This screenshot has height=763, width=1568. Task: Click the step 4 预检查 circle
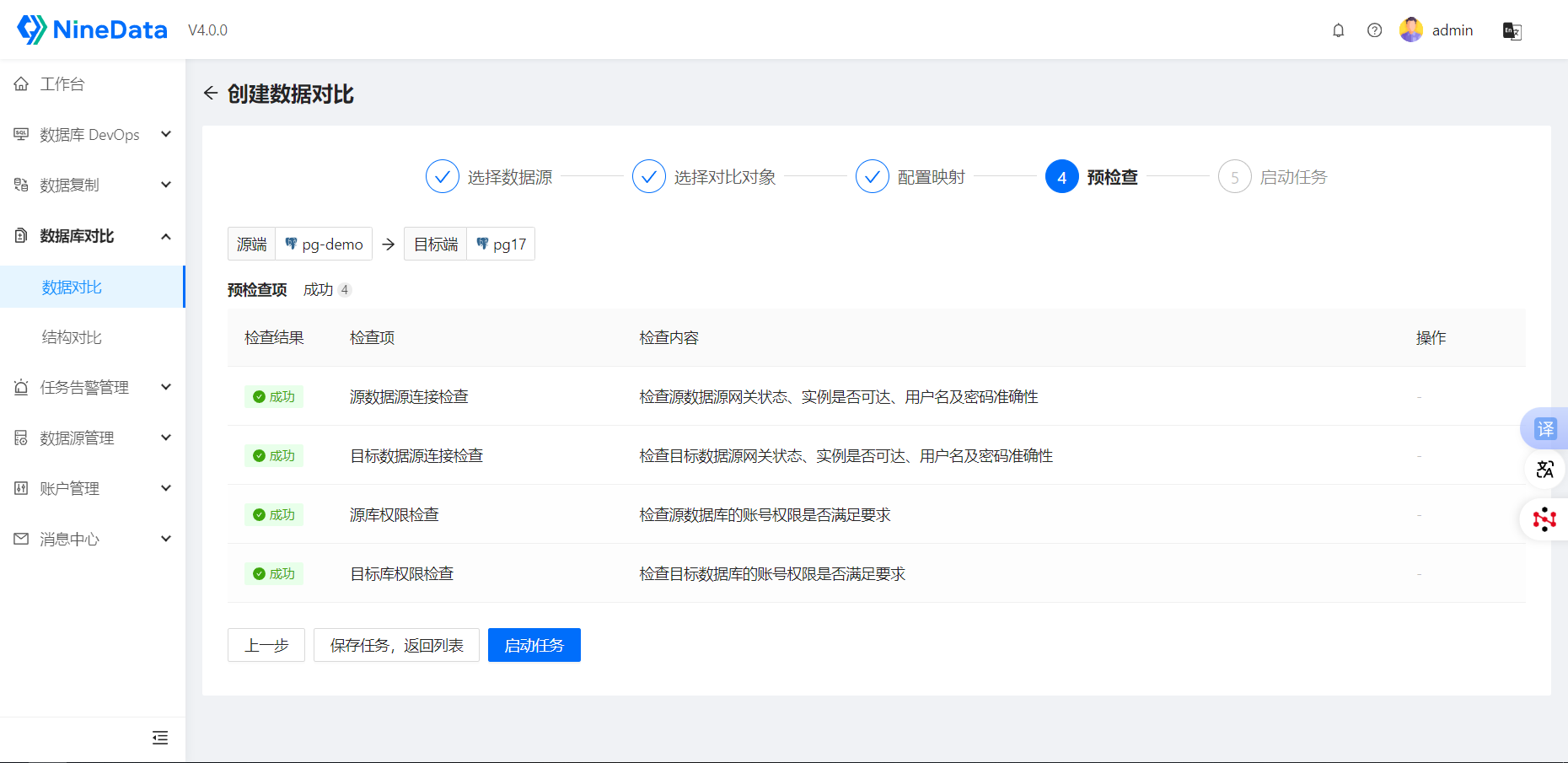pos(1062,176)
